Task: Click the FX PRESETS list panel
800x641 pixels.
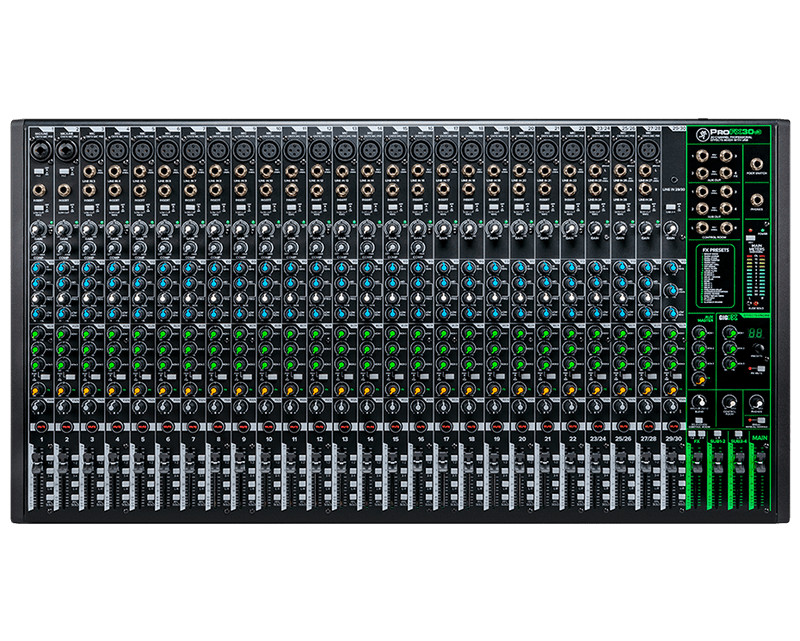Action: (715, 274)
